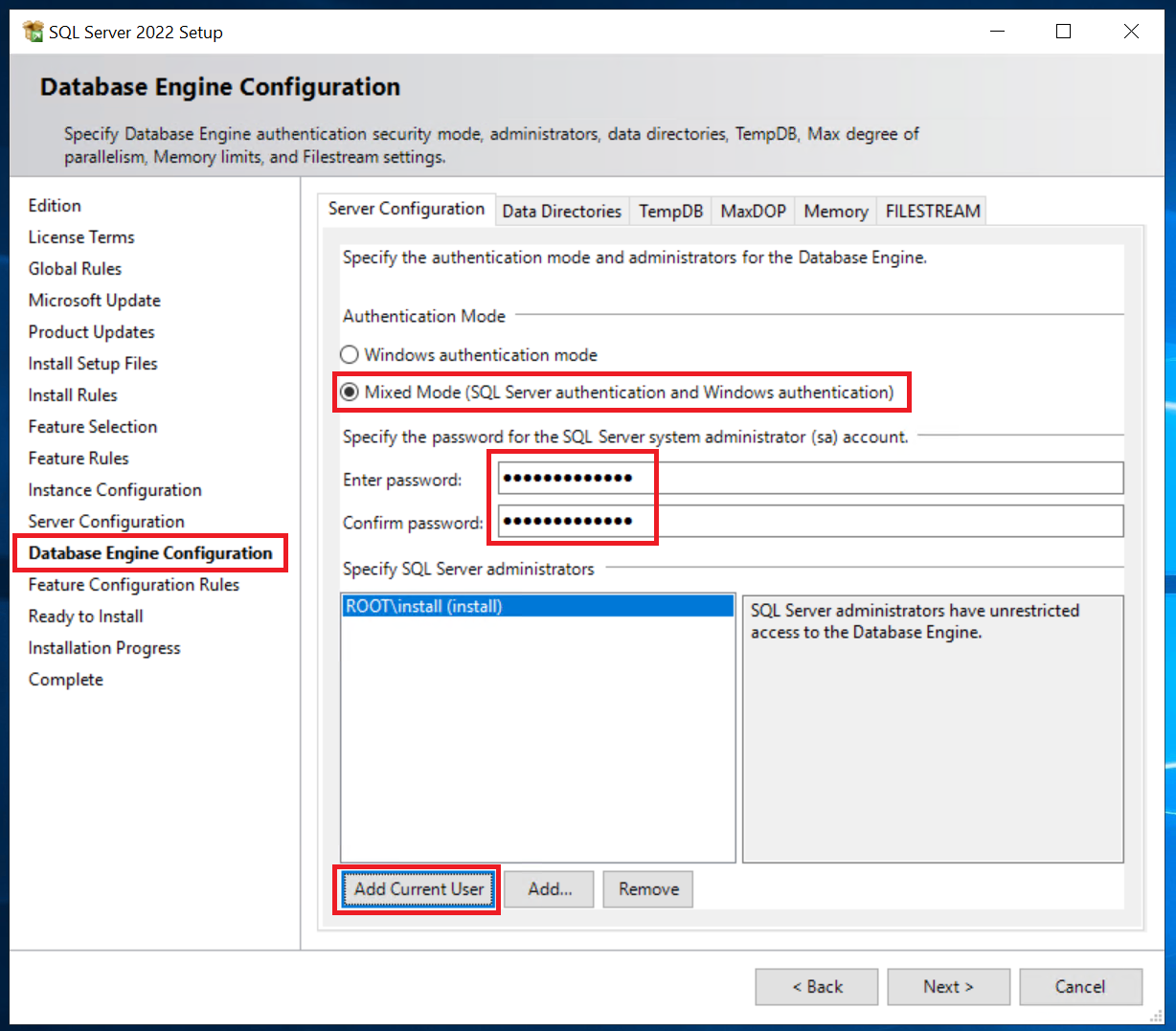Click the Remove button
The image size is (1176, 1031).
click(648, 889)
